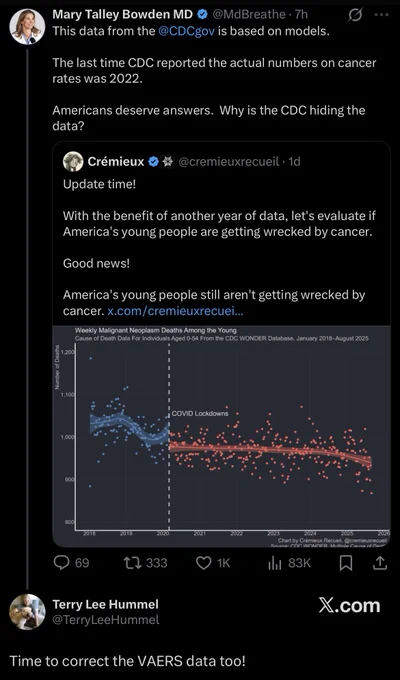
Task: Bookmark Mary Talley Bowden's tweet
Action: 346,563
